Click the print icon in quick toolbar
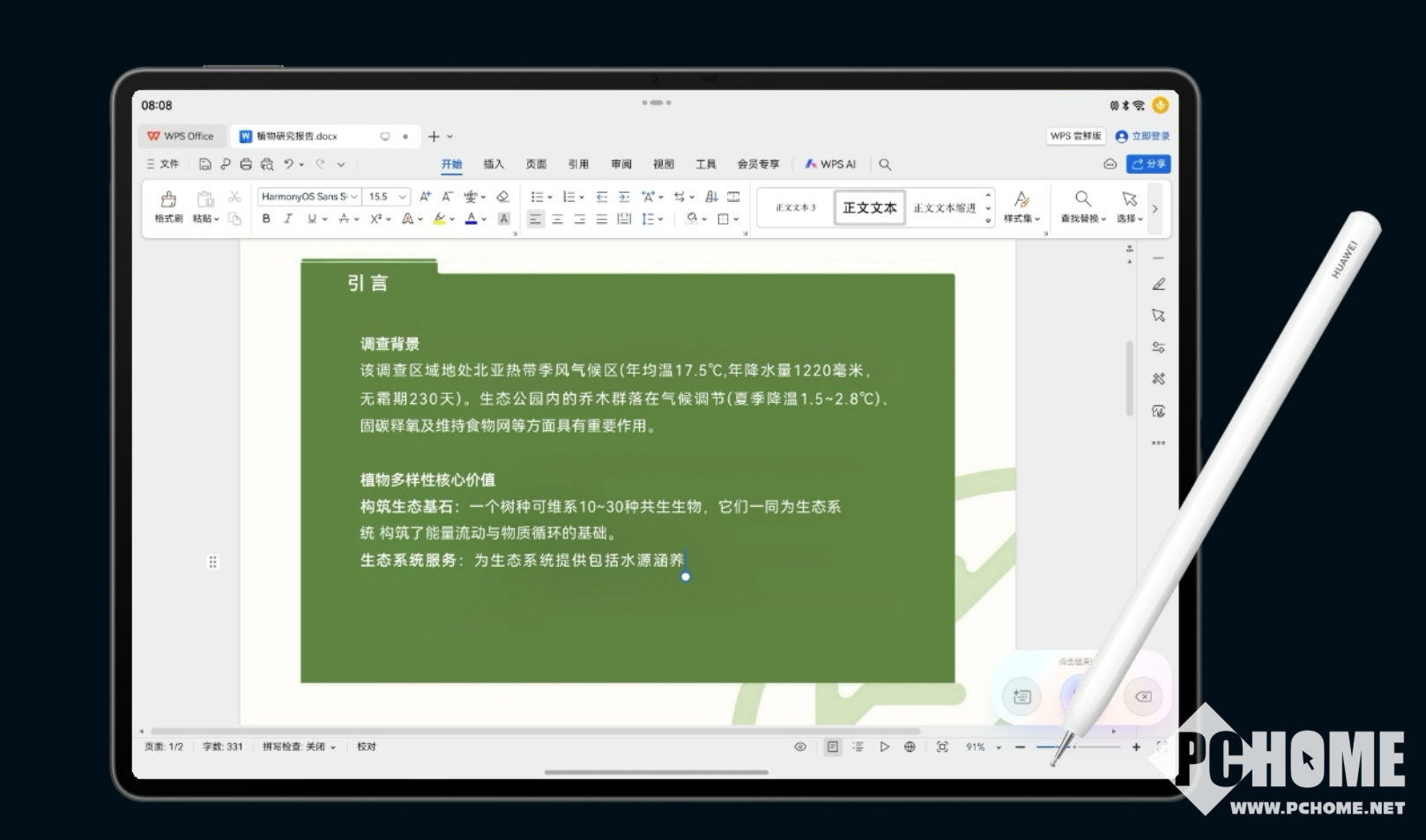This screenshot has width=1426, height=840. pos(246,164)
